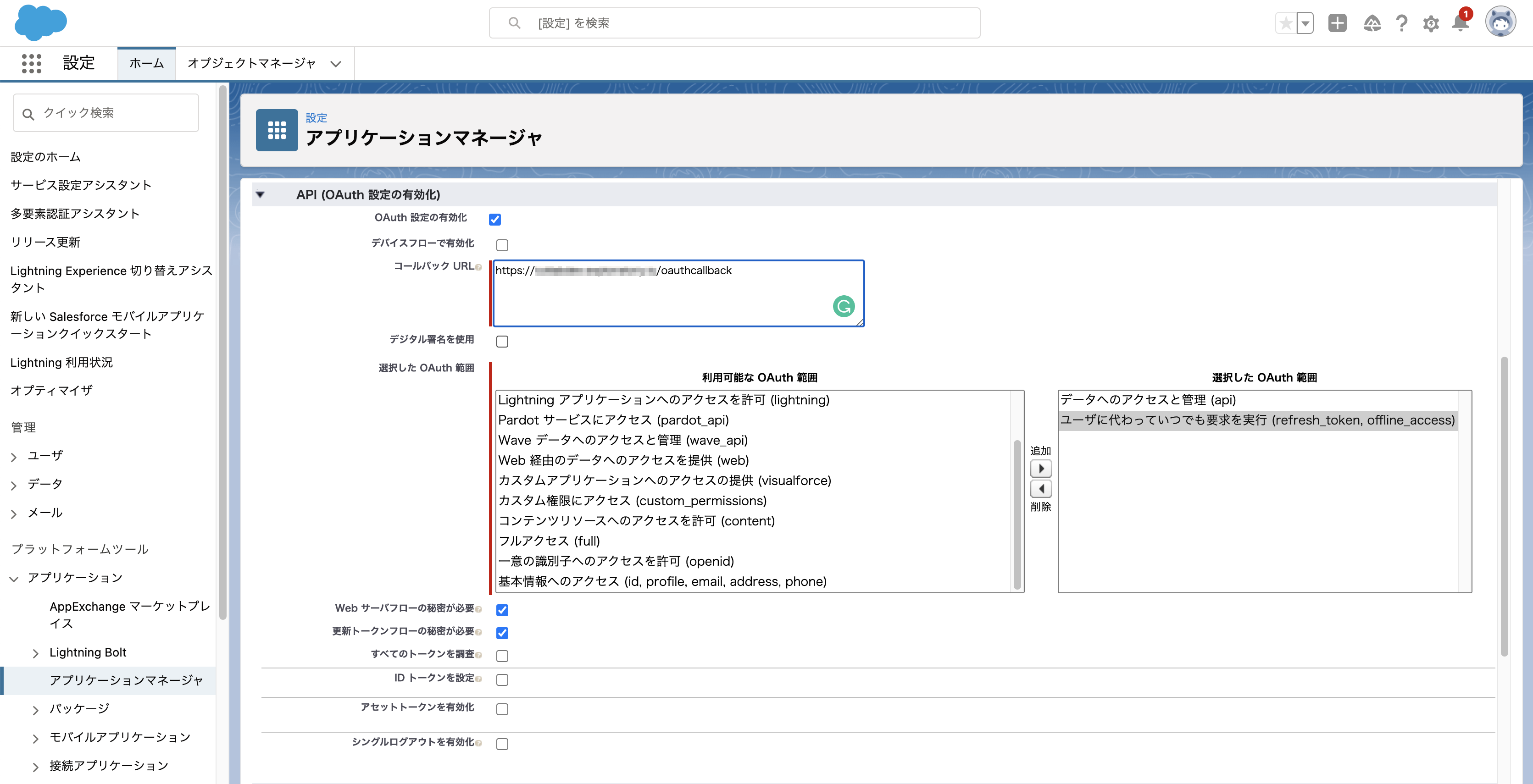Toggle the OAuth 設定の有効化 checkbox
This screenshot has width=1533, height=784.
pyautogui.click(x=494, y=220)
